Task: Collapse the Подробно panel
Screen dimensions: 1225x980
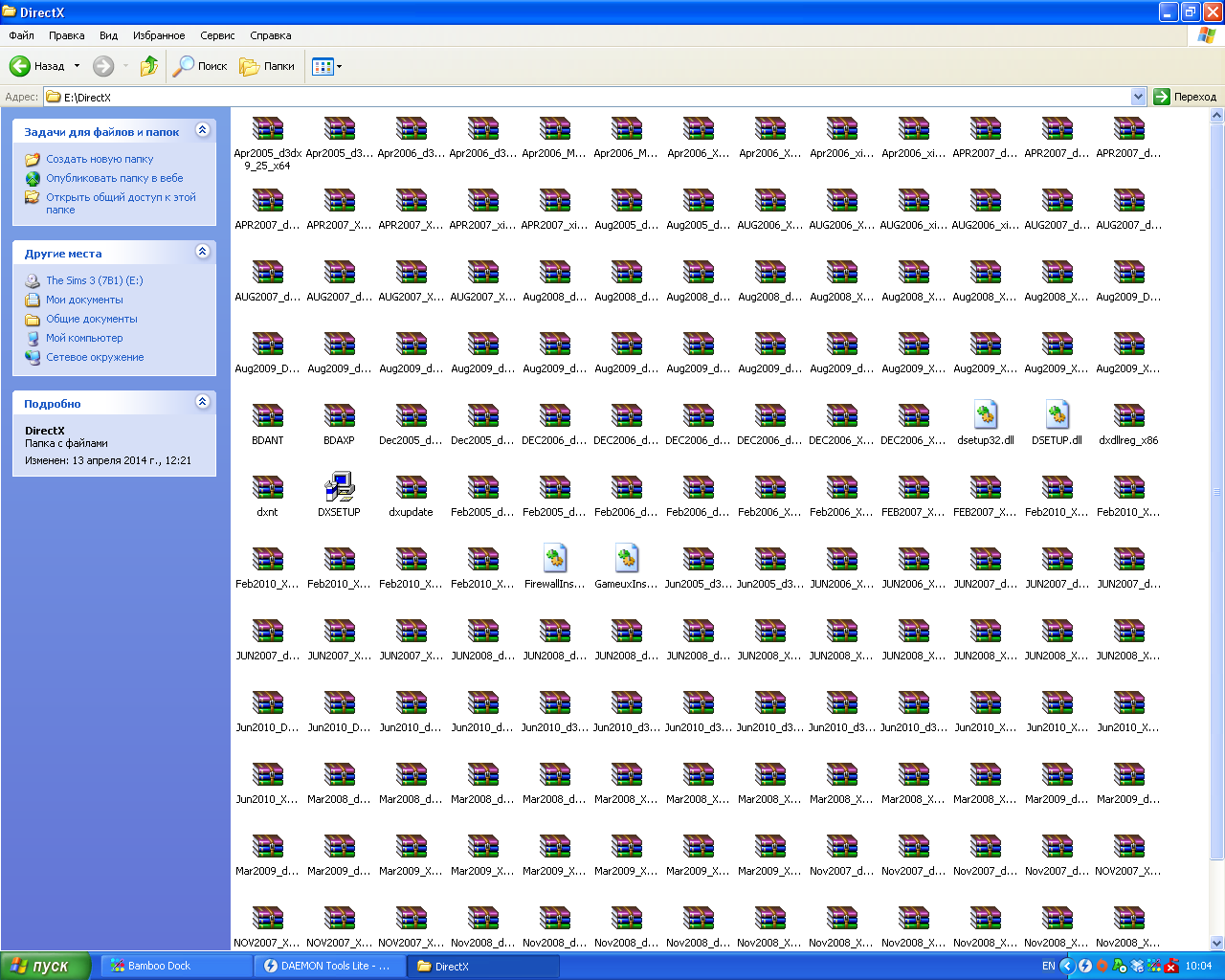Action: pyautogui.click(x=202, y=402)
